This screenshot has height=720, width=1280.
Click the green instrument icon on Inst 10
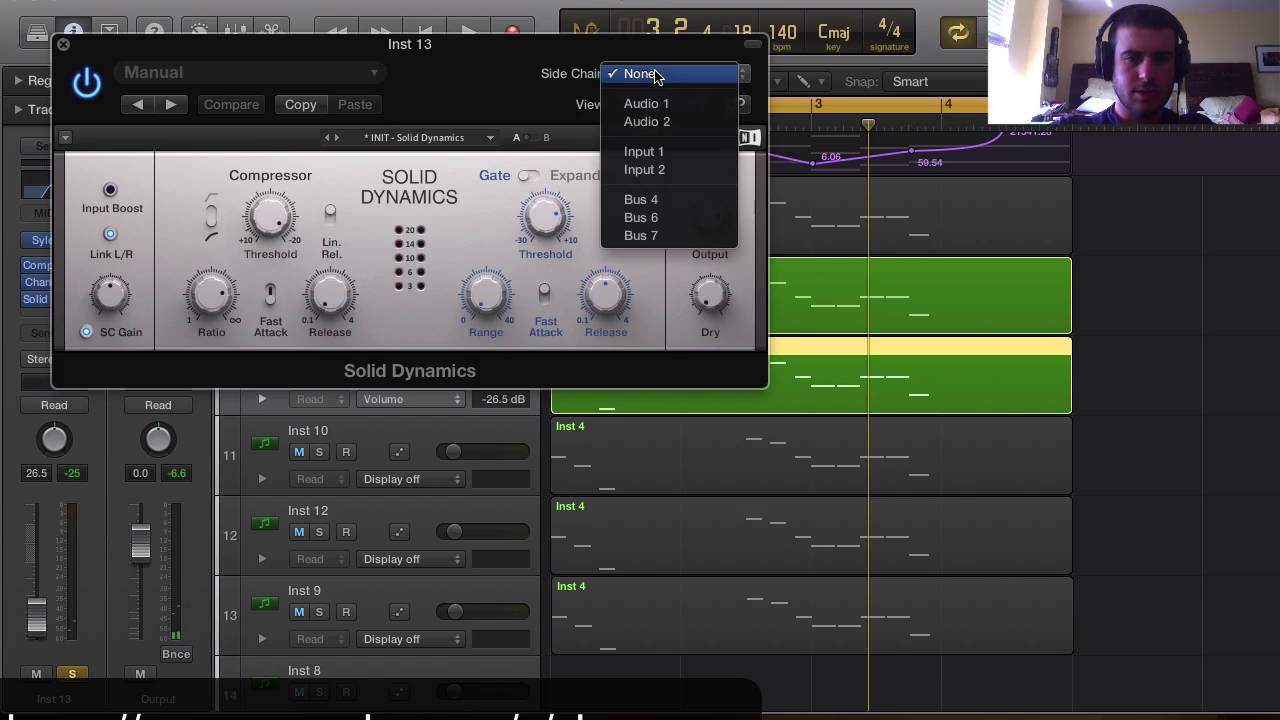264,443
